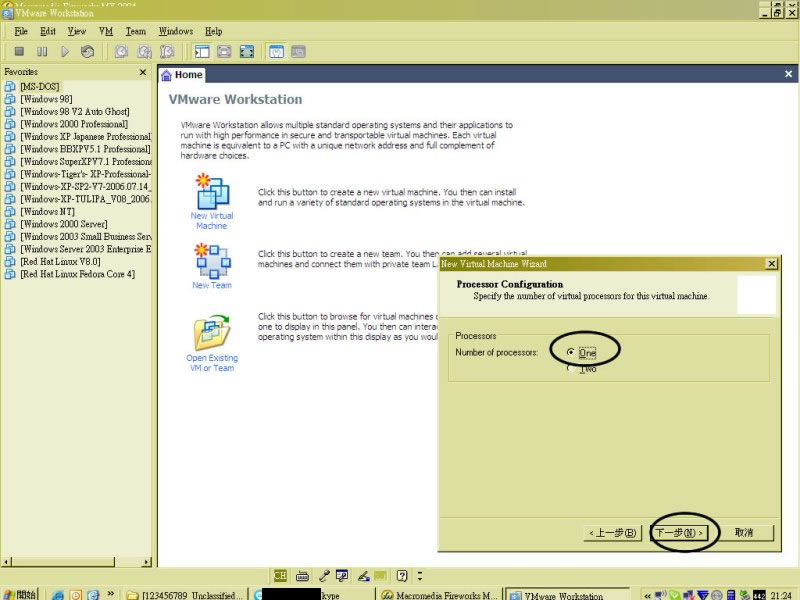800x600 pixels.
Task: Click the keyboard icon in IME bar
Action: point(302,576)
